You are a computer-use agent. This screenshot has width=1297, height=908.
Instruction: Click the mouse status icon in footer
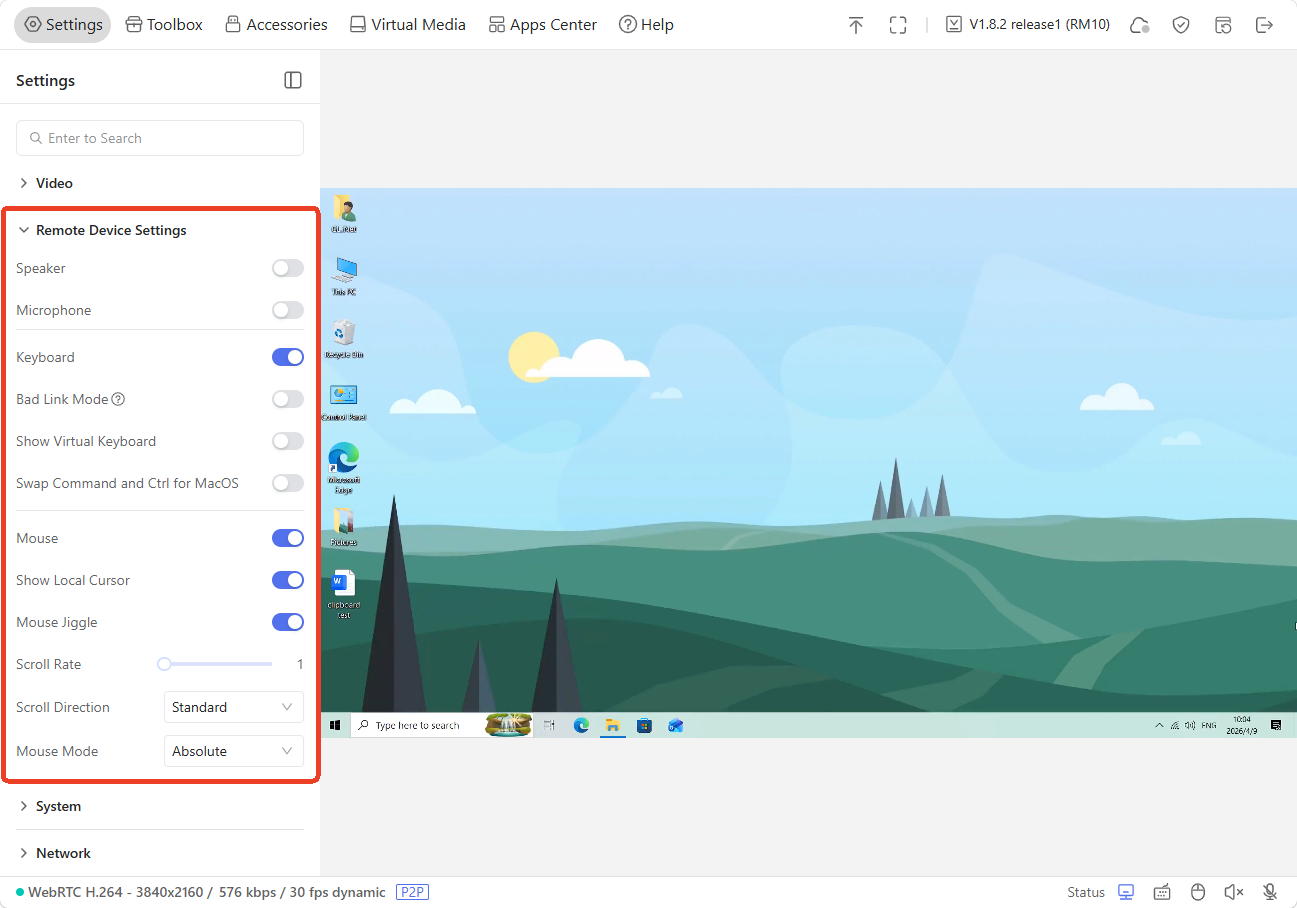tap(1198, 892)
